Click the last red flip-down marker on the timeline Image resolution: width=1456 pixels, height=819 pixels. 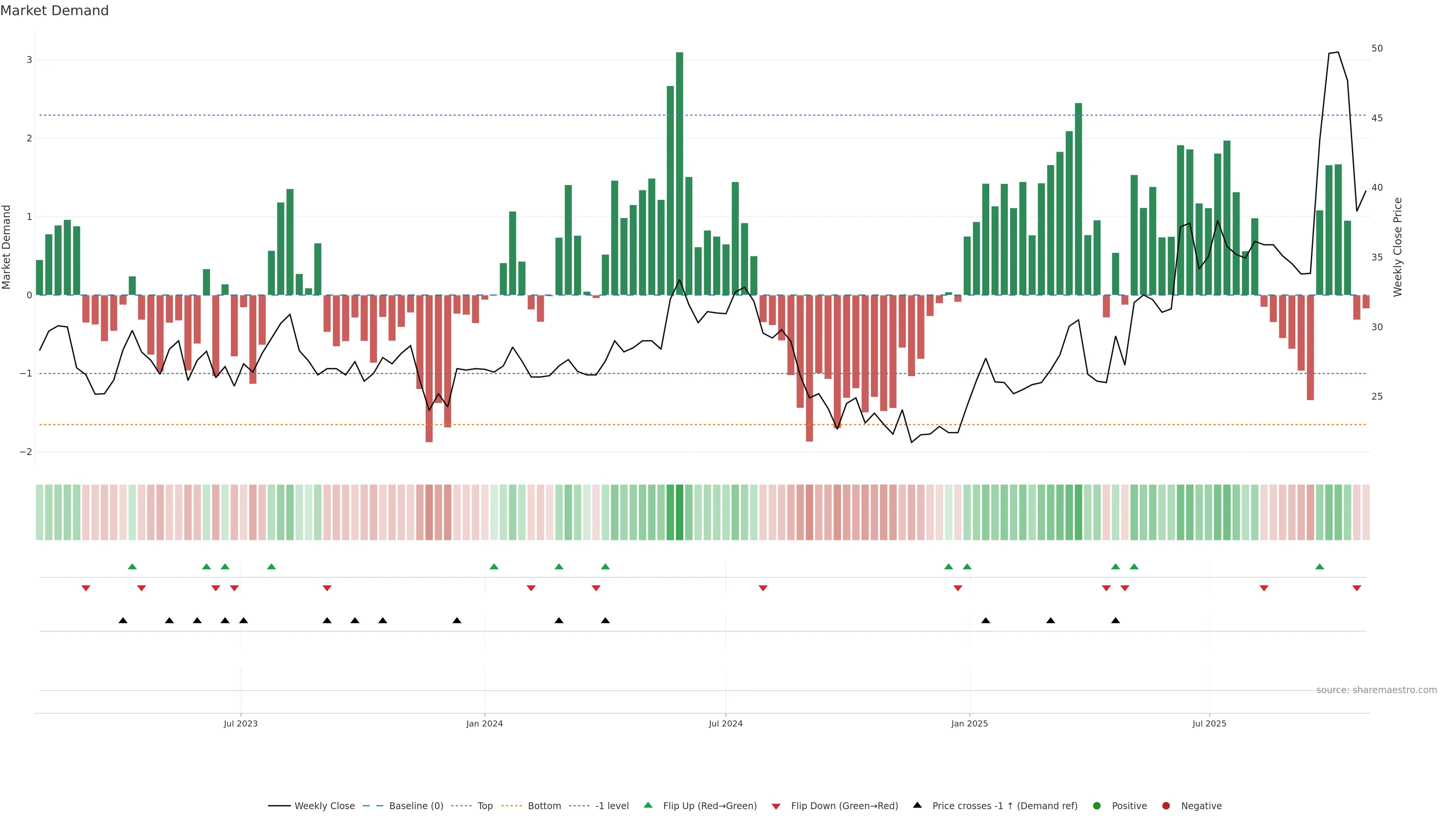1357,588
